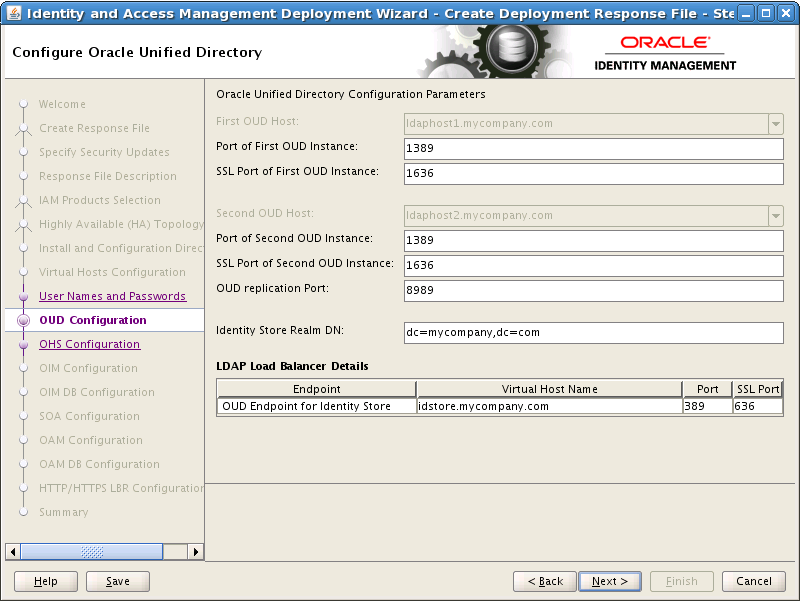The image size is (800, 601).
Task: Click the Port column header
Action: pos(707,389)
